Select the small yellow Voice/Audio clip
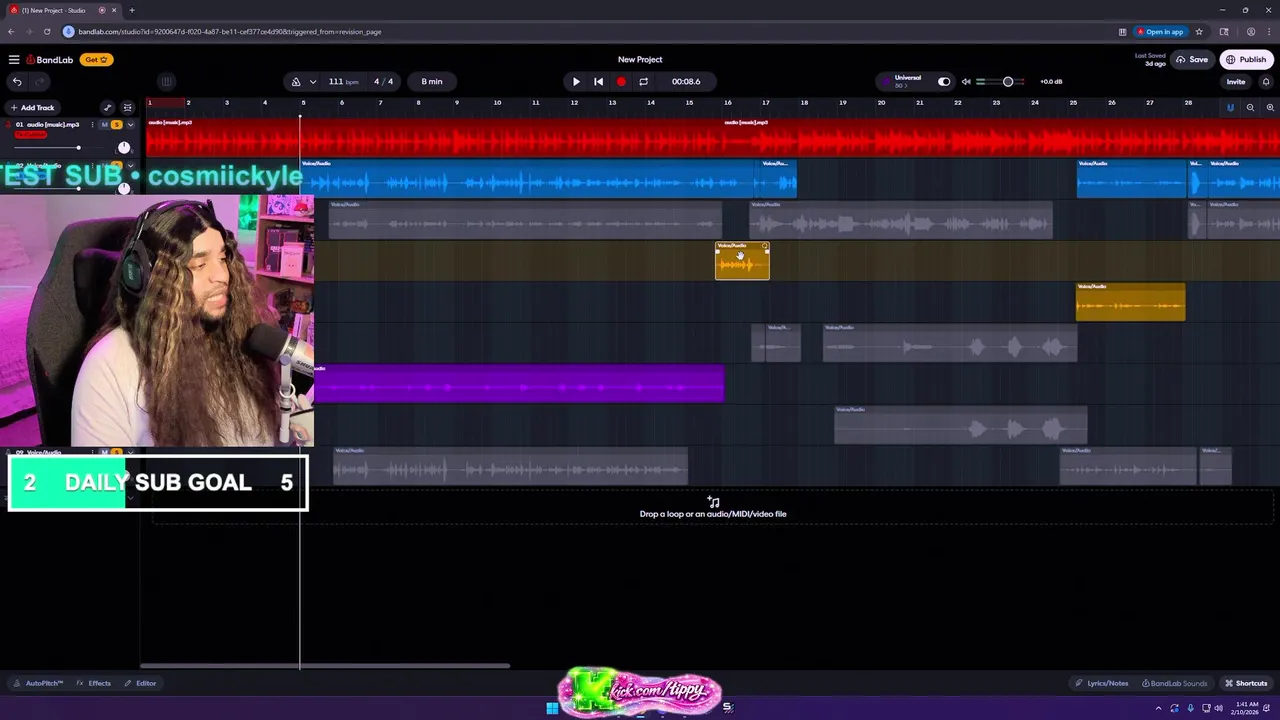 (x=742, y=261)
